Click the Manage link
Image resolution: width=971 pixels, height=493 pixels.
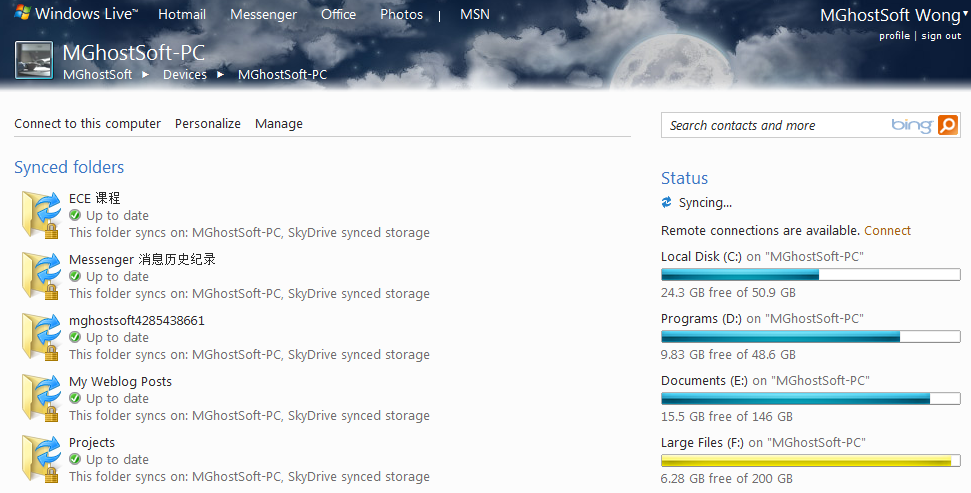click(279, 124)
